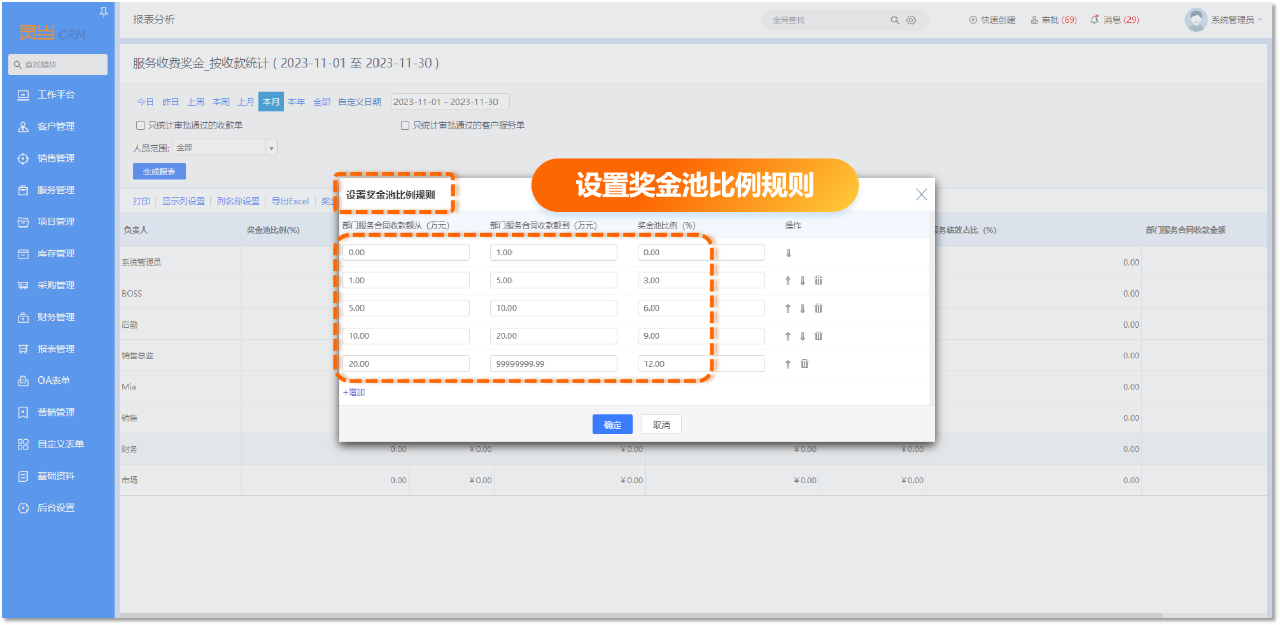Open the 系统管理员 user menu
This screenshot has width=1280, height=625.
click(1223, 20)
